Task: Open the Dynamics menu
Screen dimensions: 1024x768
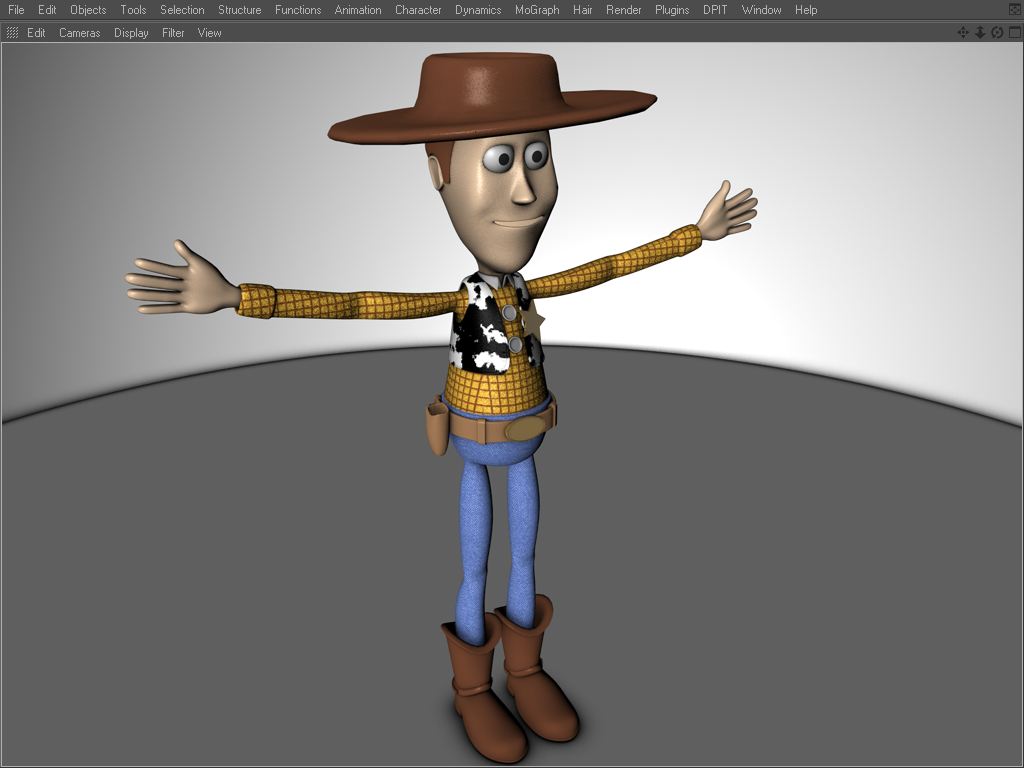Action: click(x=478, y=10)
